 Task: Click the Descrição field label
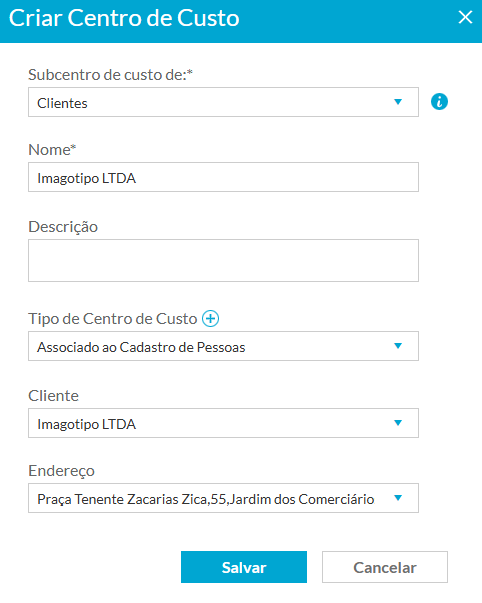click(x=63, y=227)
